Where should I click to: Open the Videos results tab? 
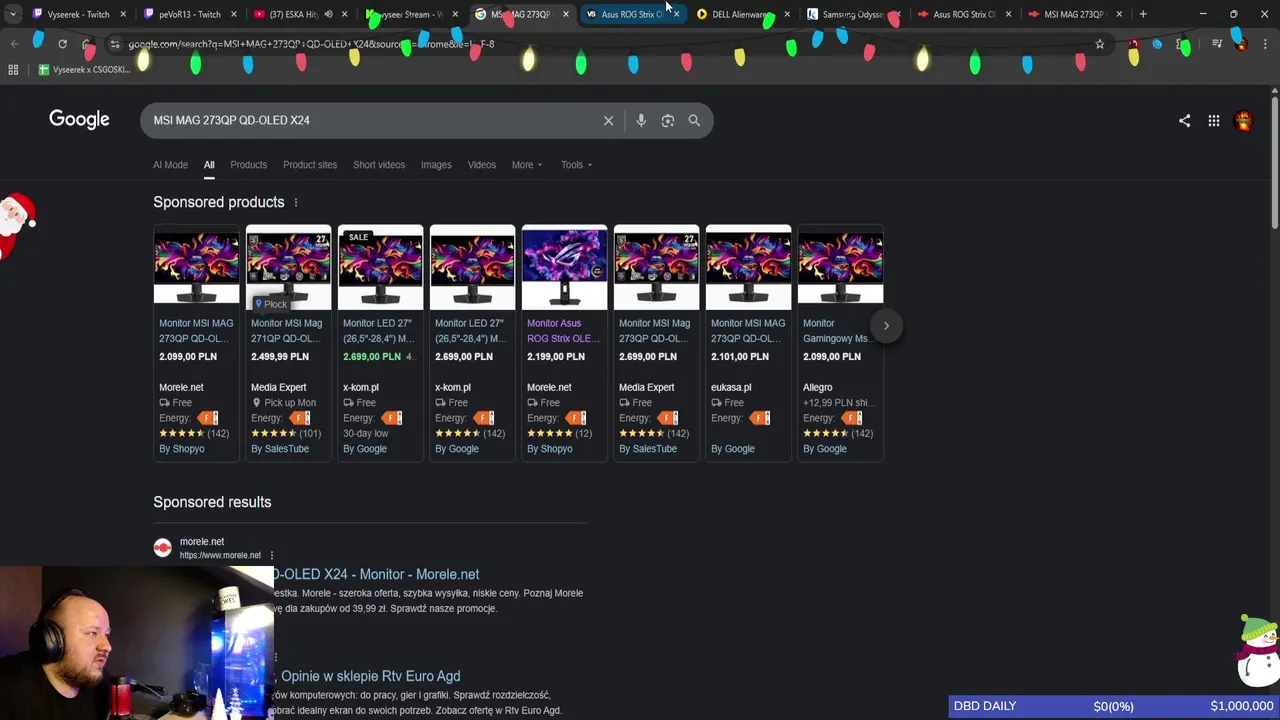pos(482,165)
